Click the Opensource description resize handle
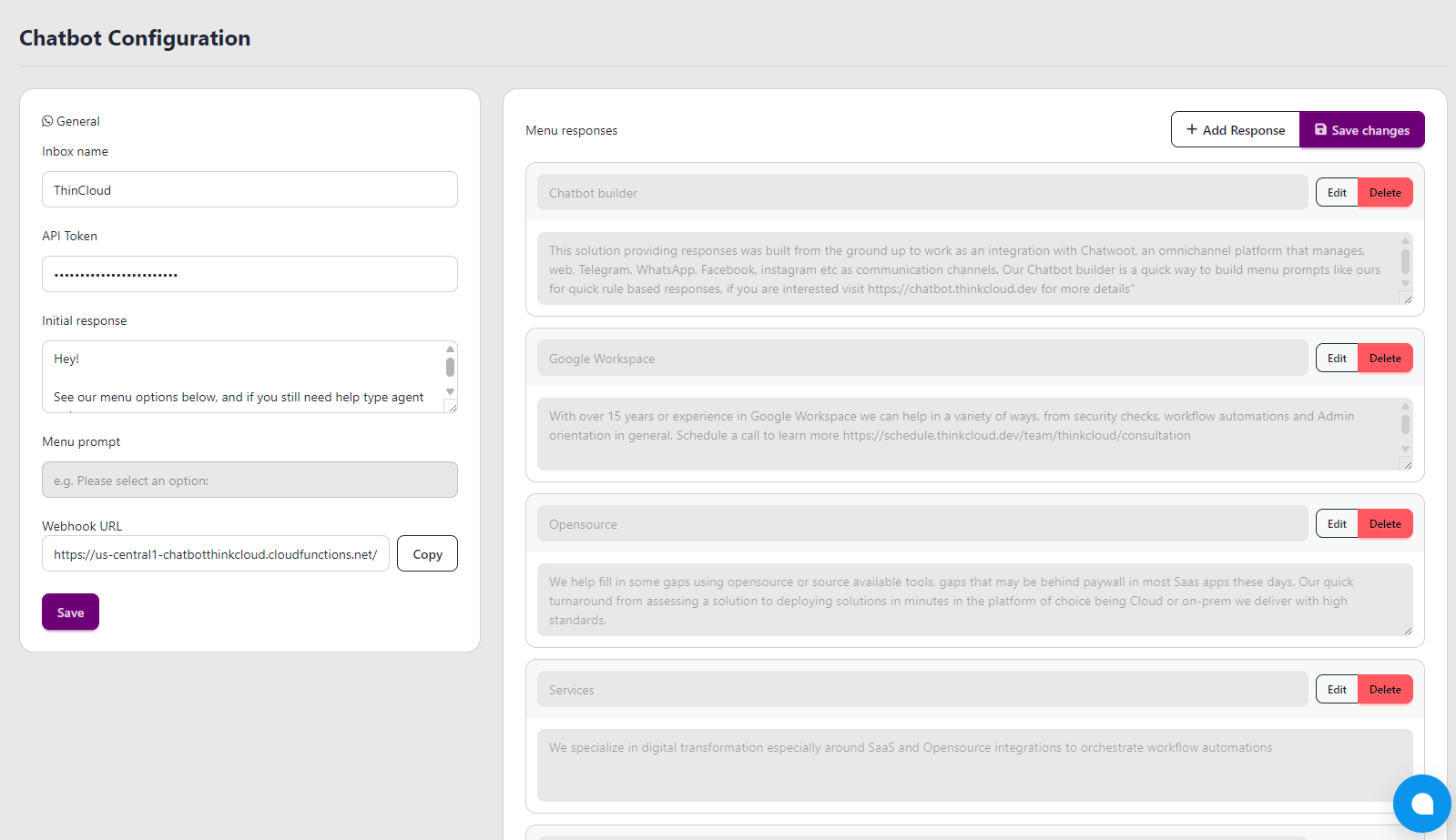This screenshot has height=840, width=1456. click(x=1407, y=630)
